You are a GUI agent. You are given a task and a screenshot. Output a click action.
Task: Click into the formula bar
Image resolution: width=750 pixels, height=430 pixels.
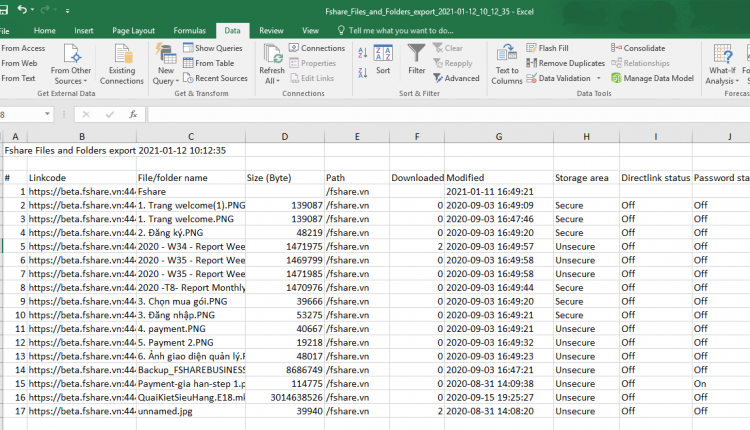click(449, 114)
